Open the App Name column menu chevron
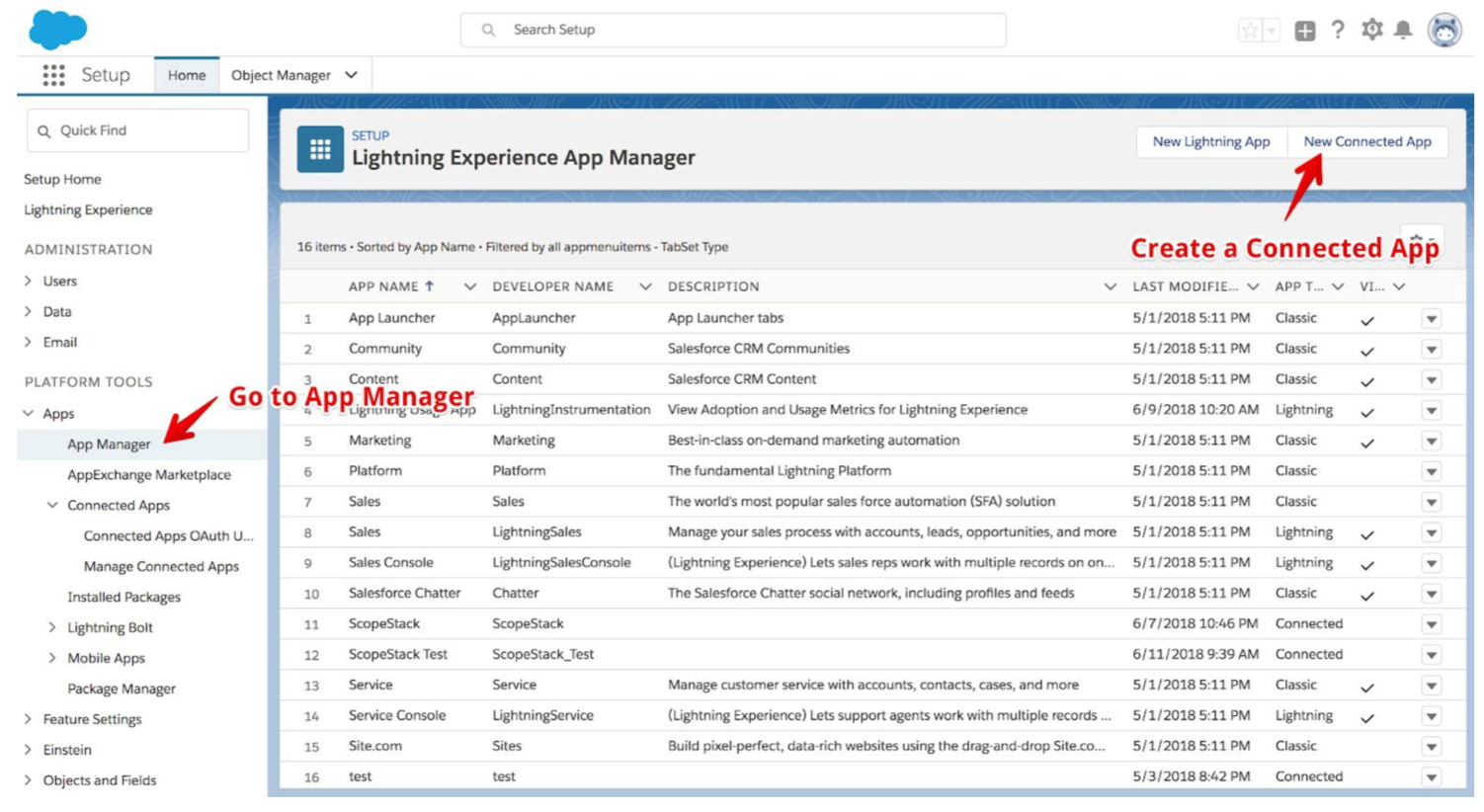 coord(469,286)
